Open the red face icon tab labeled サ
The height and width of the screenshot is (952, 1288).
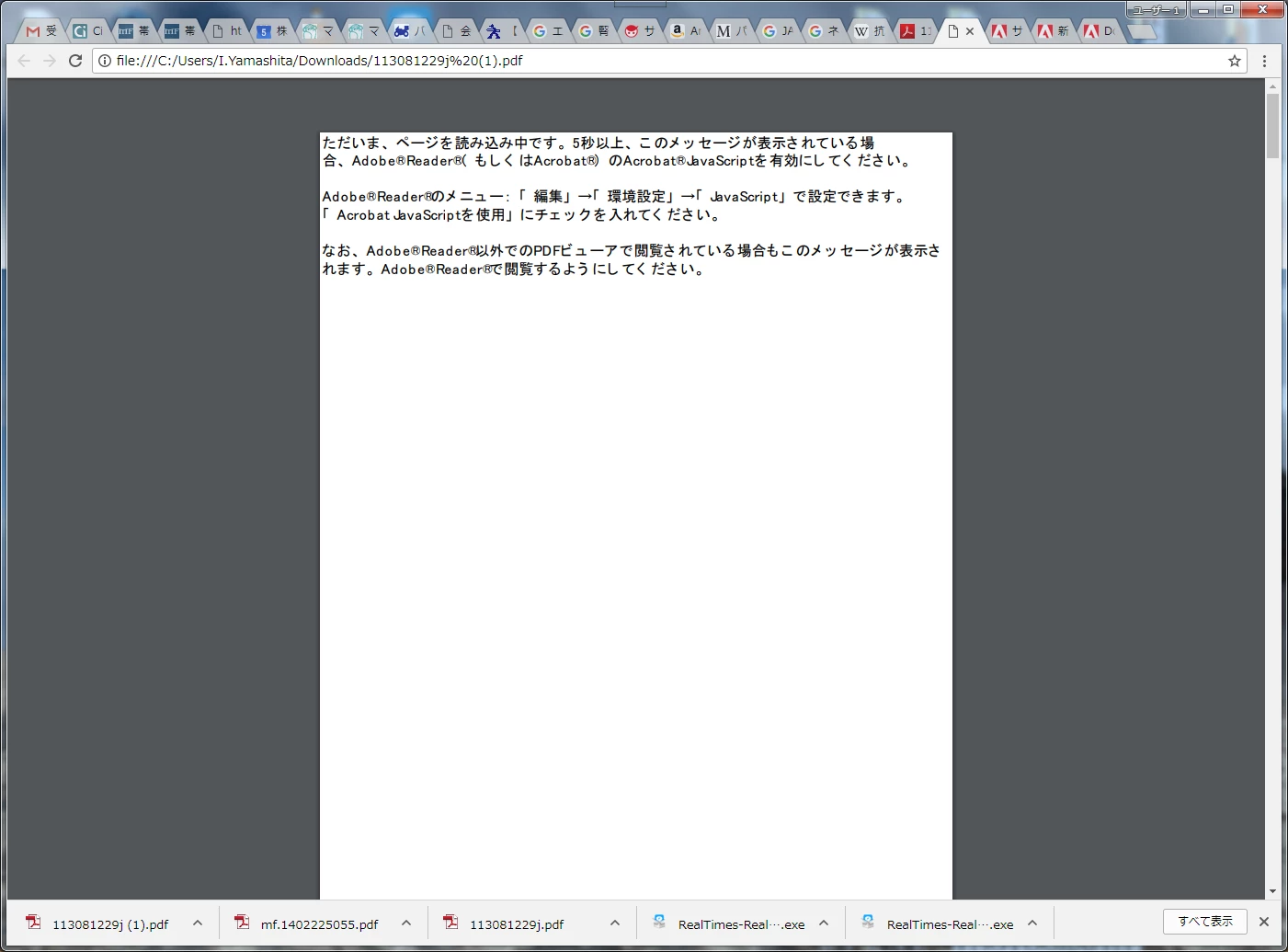point(639,31)
